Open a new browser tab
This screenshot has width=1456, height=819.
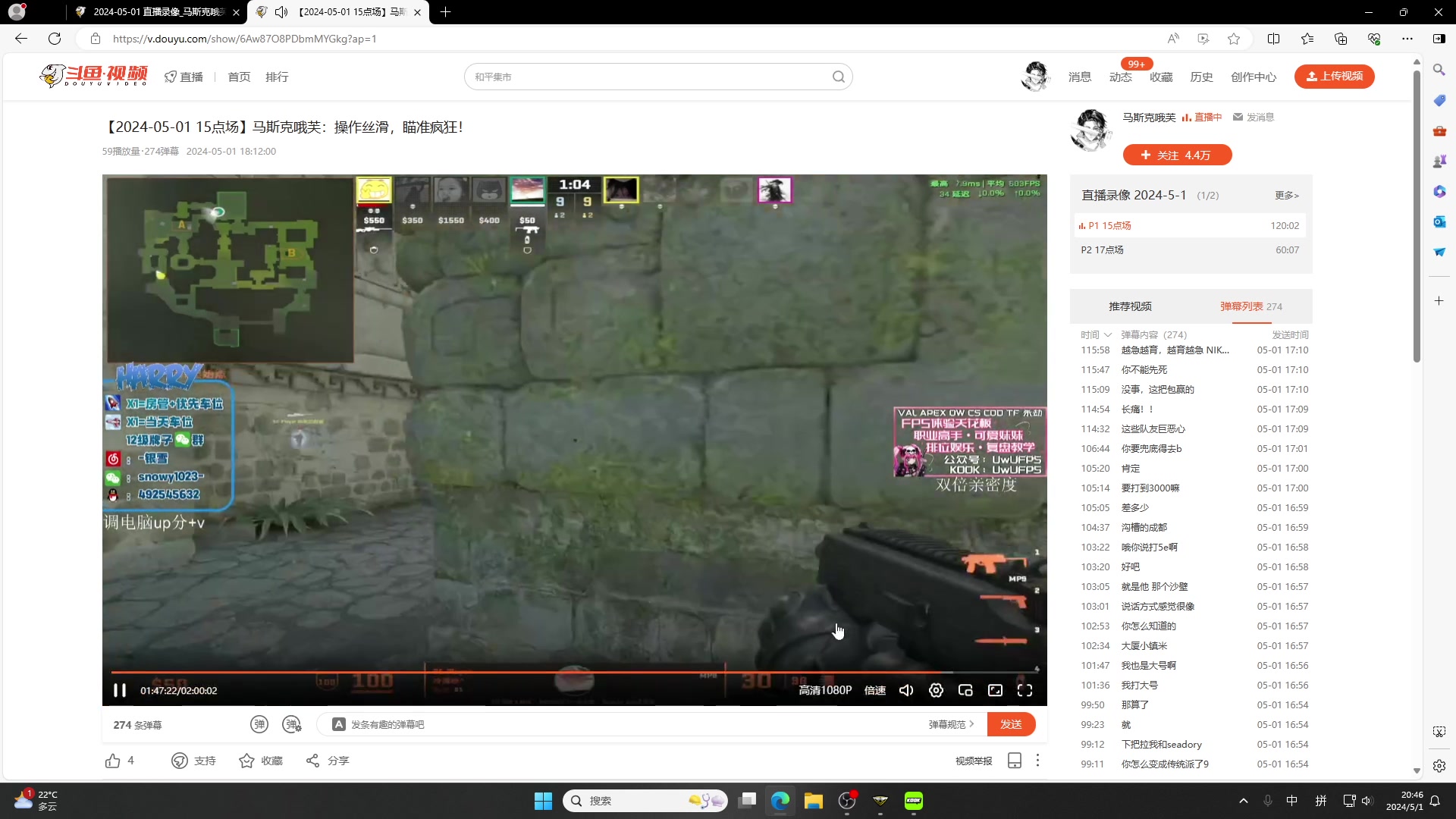pos(445,12)
